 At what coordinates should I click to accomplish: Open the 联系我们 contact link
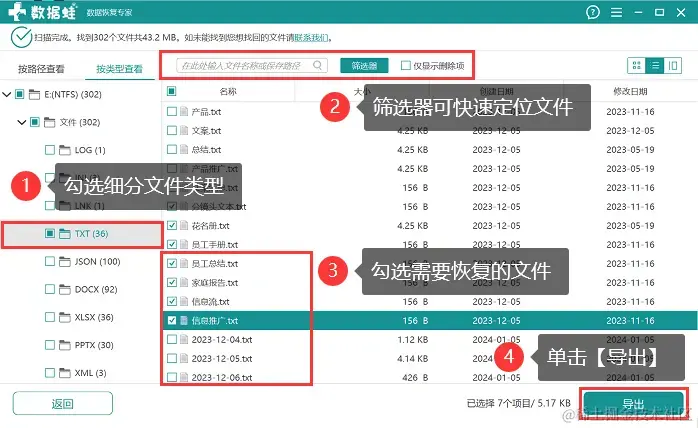pos(311,38)
